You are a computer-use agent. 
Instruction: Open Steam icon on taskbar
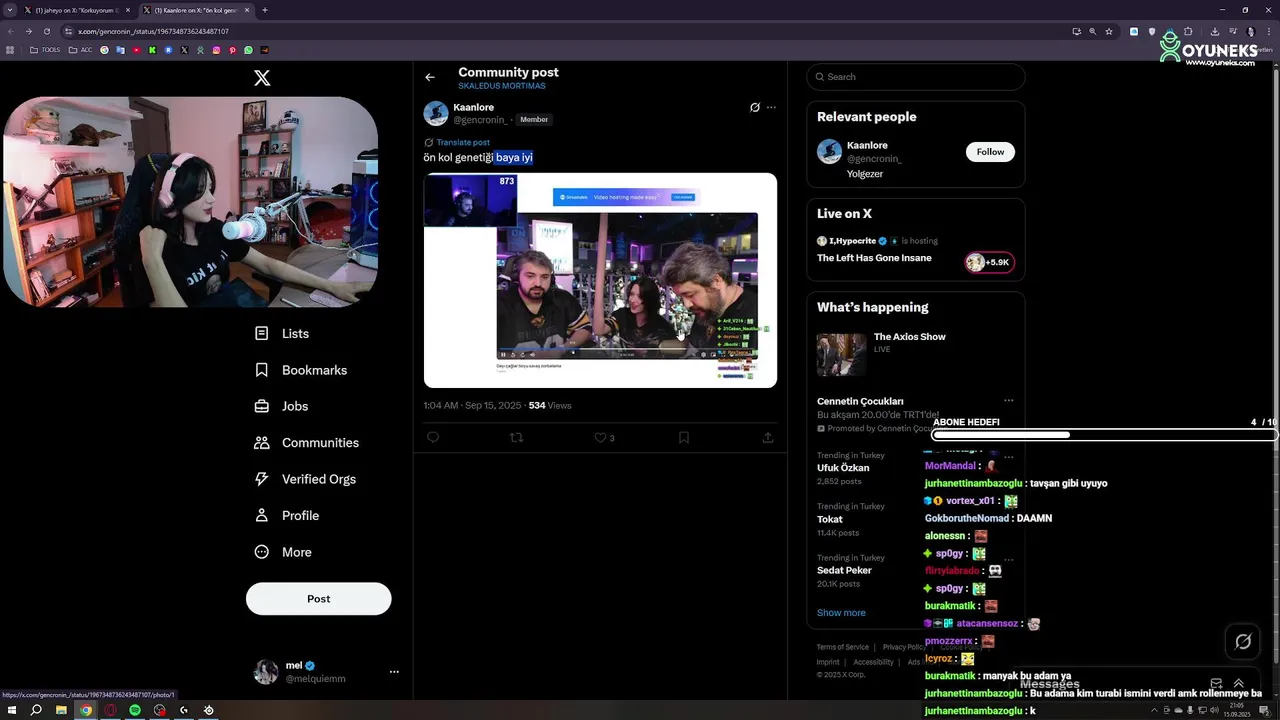(x=208, y=710)
